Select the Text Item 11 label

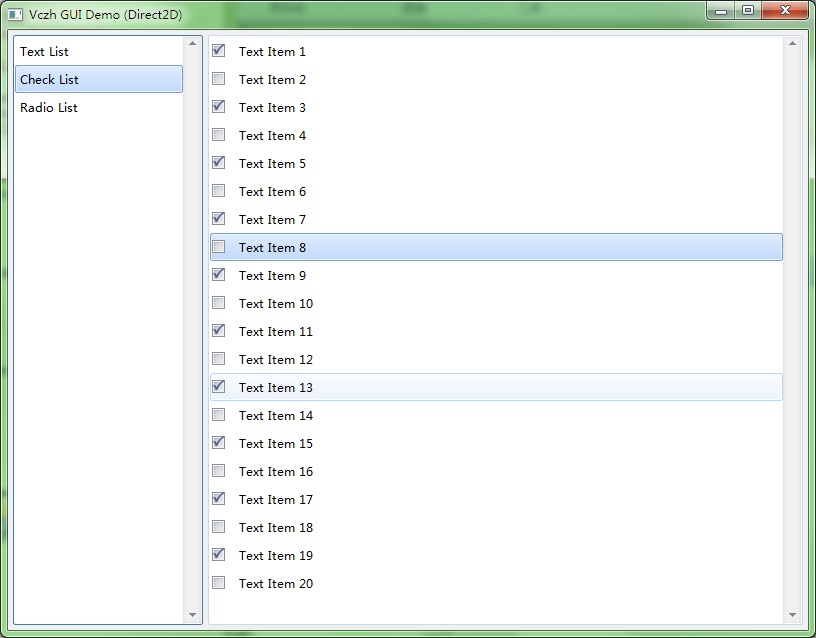(276, 332)
